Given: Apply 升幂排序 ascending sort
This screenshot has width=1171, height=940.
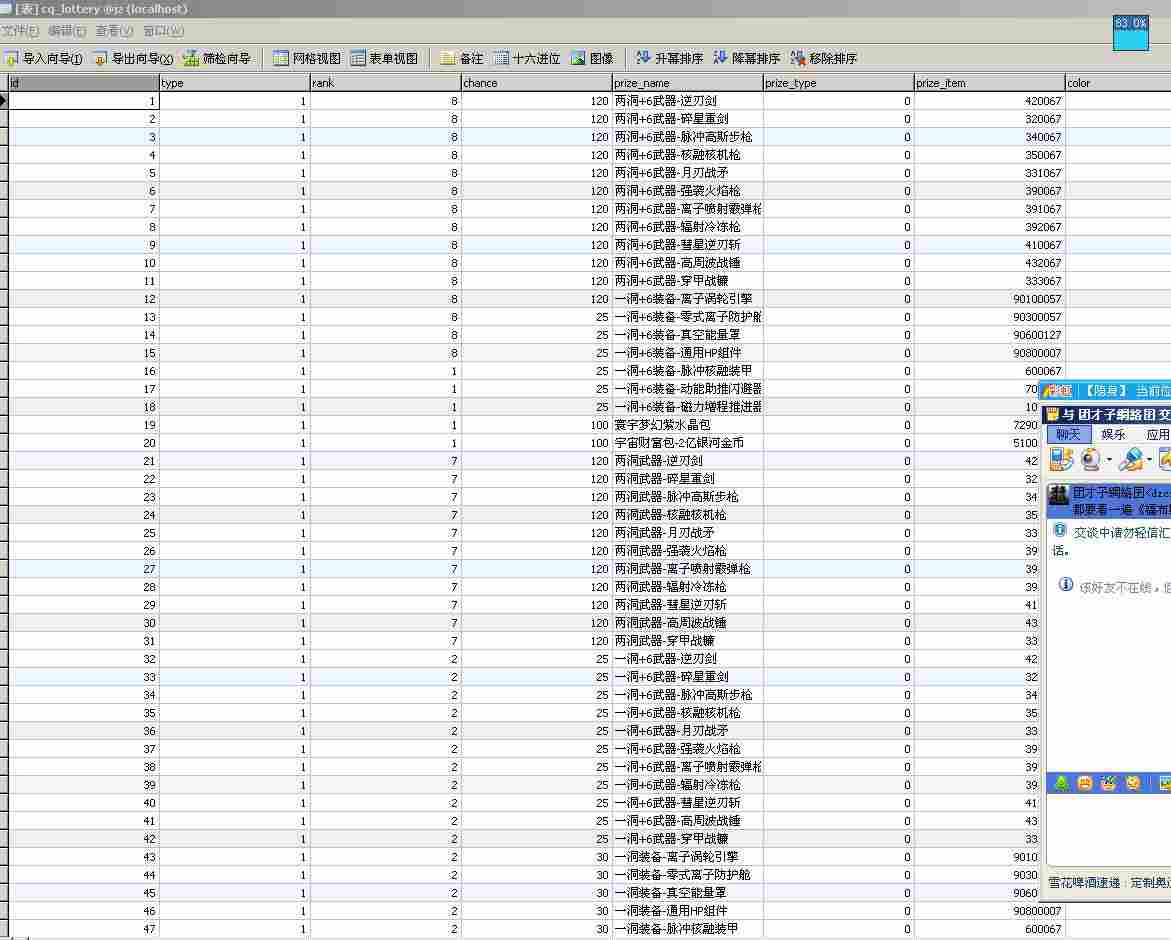Looking at the screenshot, I should pos(669,59).
